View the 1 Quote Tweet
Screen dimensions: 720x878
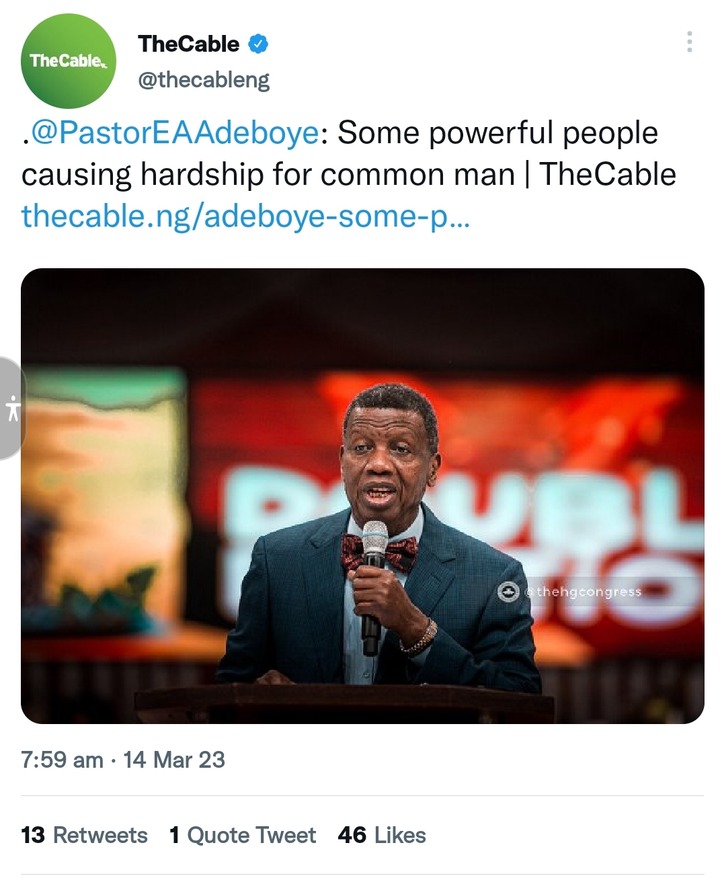(x=242, y=835)
